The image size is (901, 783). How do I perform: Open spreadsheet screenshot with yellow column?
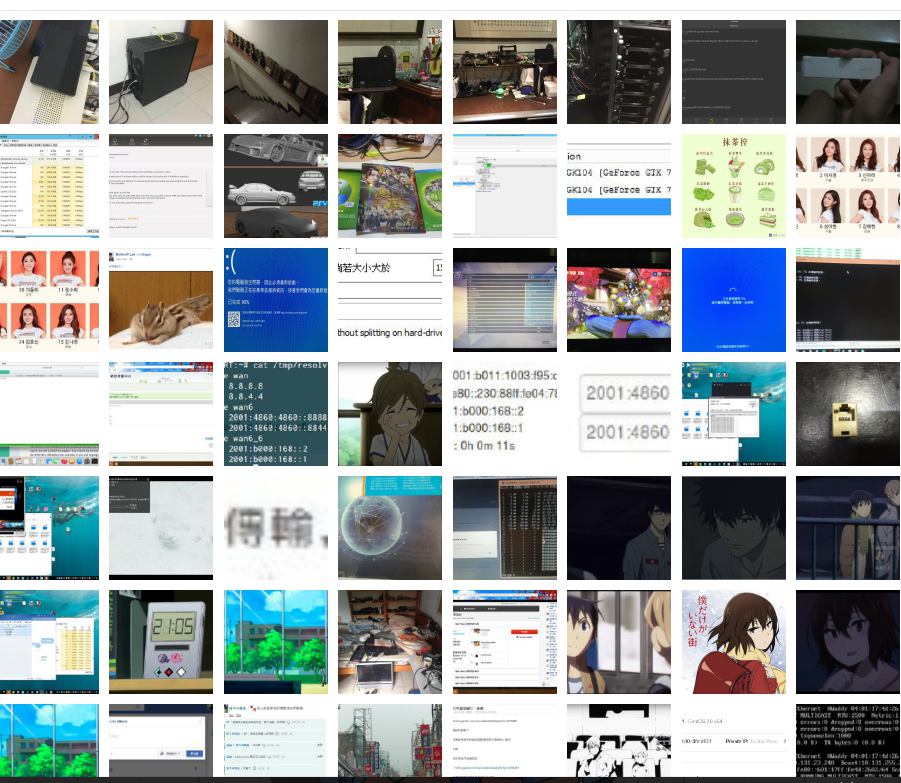coord(49,186)
